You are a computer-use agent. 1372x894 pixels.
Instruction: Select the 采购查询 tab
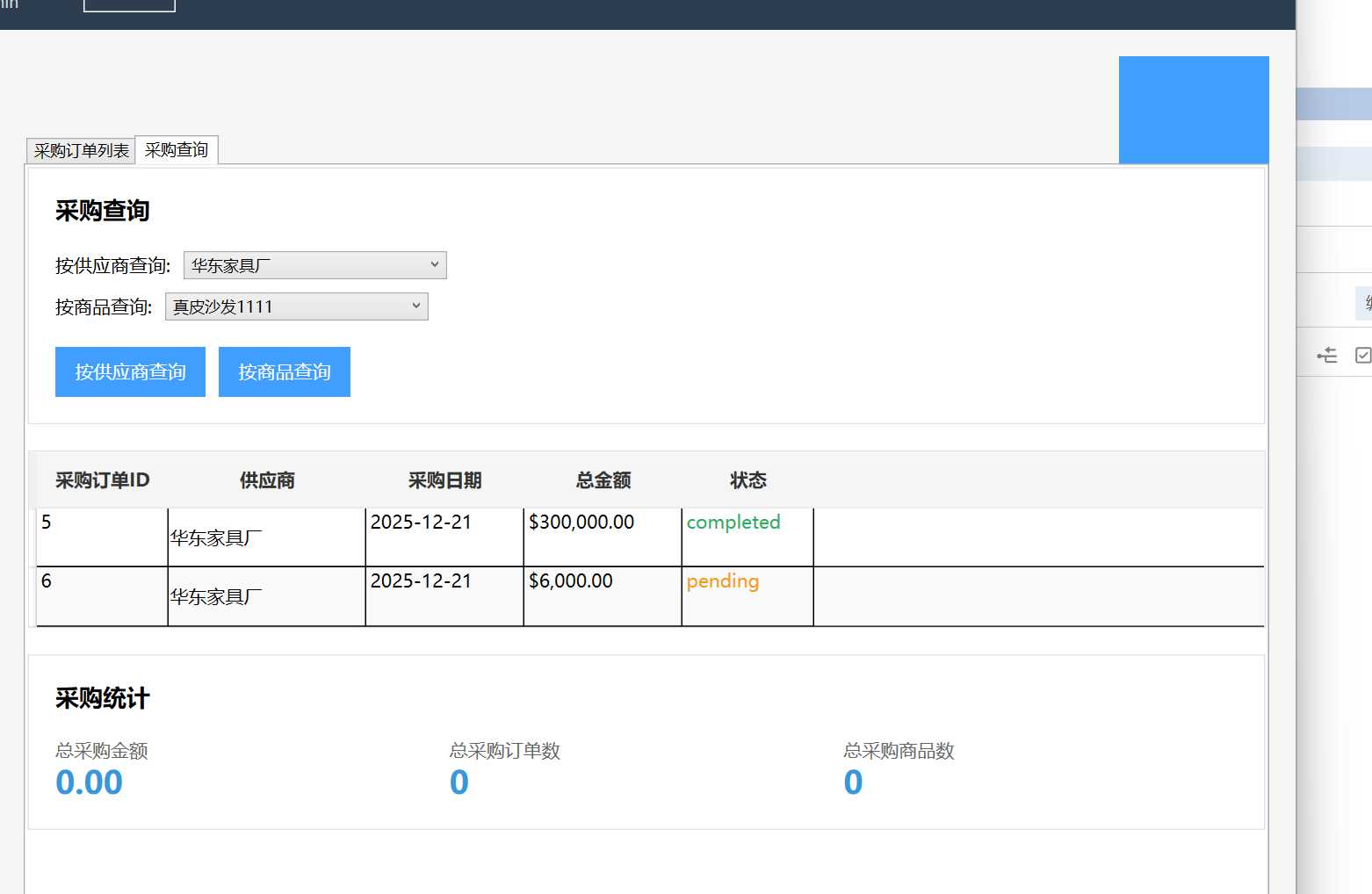tap(177, 150)
